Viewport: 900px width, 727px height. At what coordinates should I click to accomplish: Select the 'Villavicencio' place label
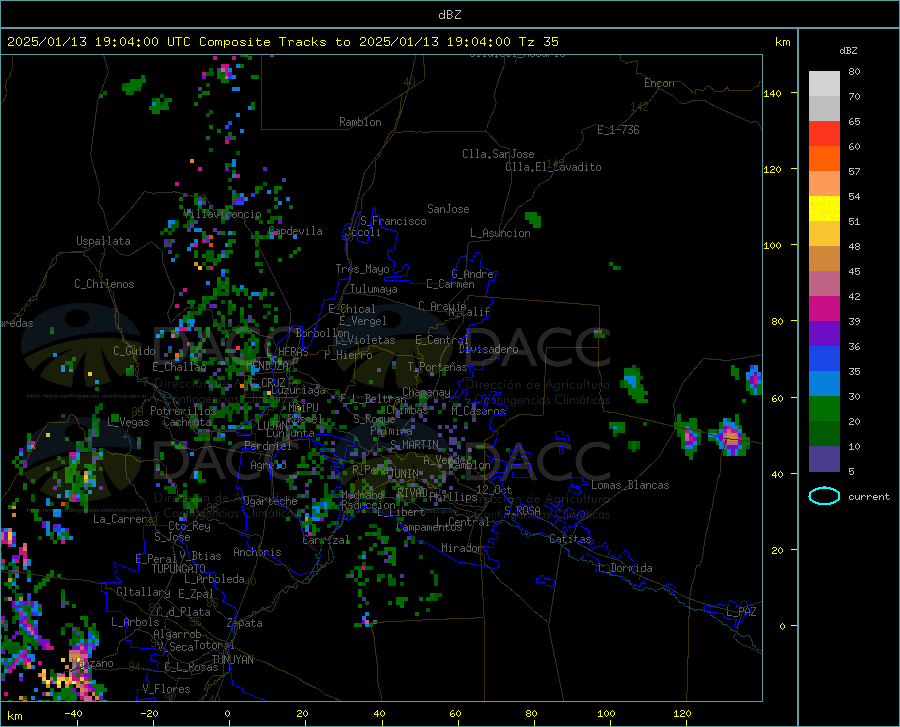coord(222,214)
